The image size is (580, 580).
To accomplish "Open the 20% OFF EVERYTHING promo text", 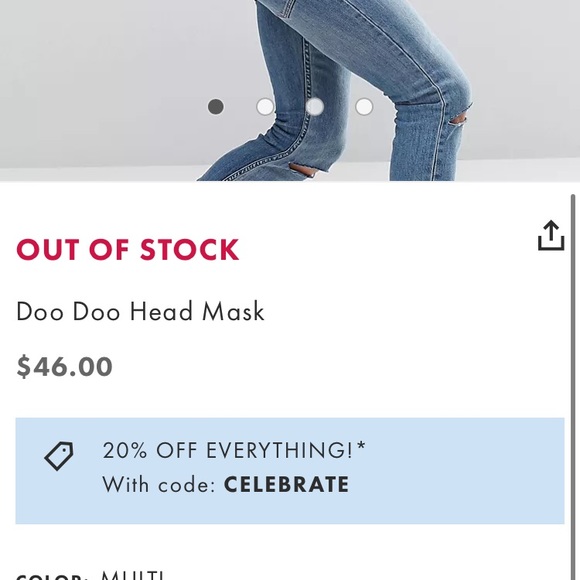I will pos(234,450).
